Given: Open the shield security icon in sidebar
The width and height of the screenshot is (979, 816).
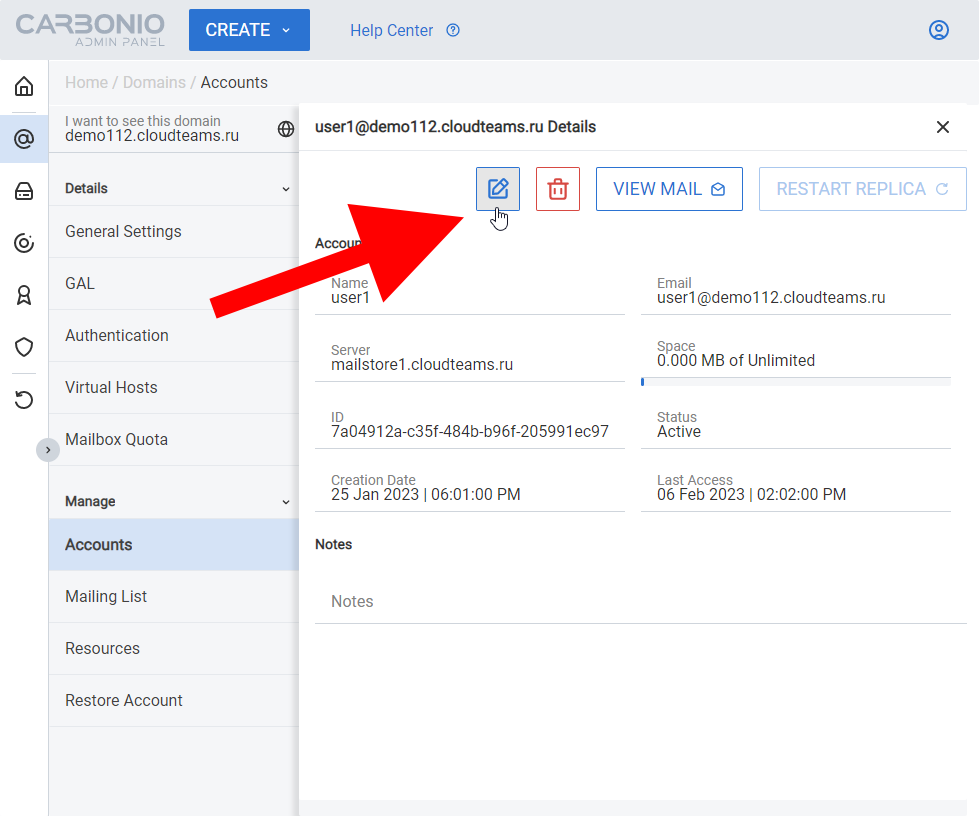Looking at the screenshot, I should (24, 347).
